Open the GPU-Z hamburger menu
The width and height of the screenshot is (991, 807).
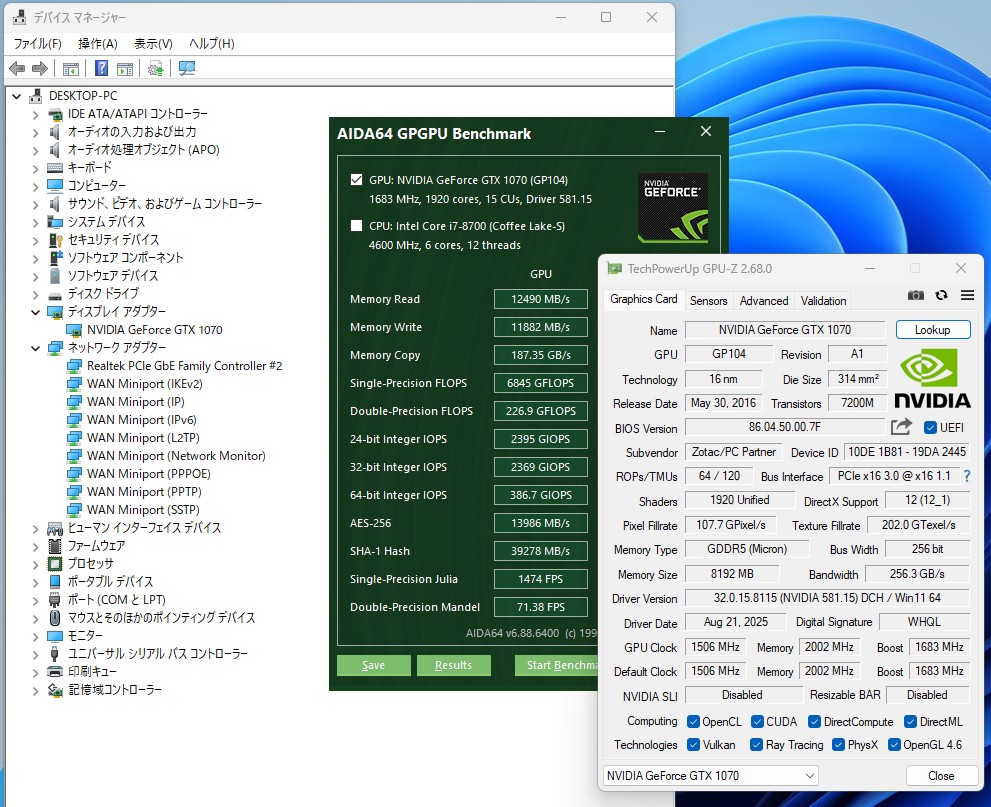click(x=967, y=295)
